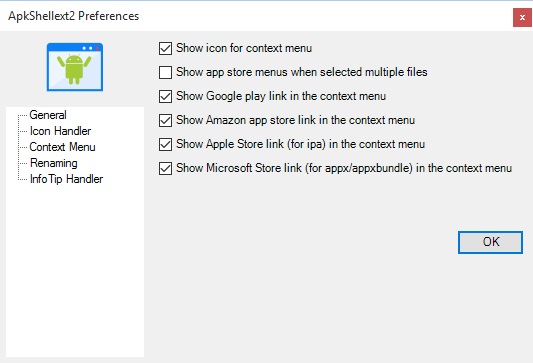Viewport: 533px width, 363px height.
Task: Select Context Menu in the tree
Action: 62,147
